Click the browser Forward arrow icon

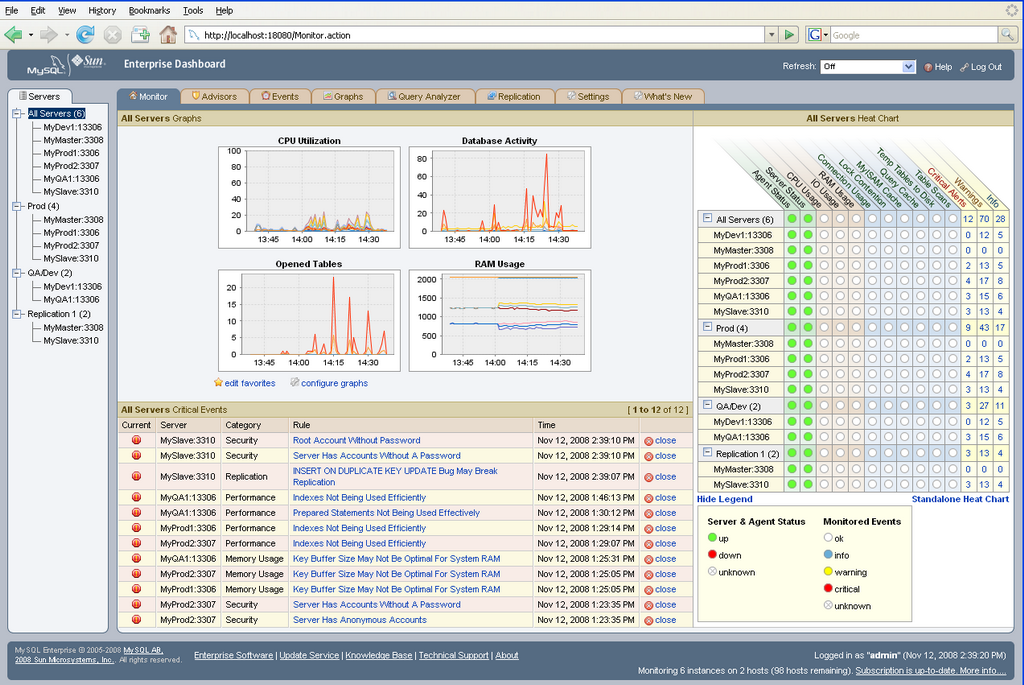coord(49,35)
